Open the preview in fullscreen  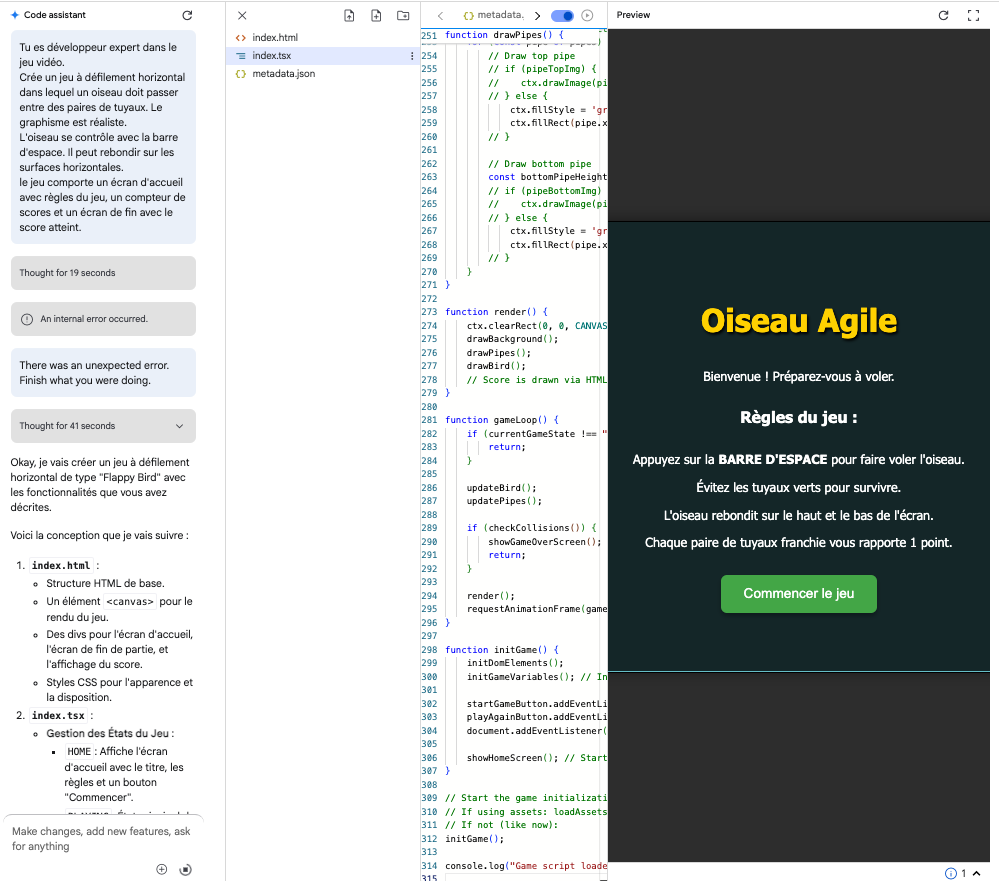pyautogui.click(x=973, y=16)
